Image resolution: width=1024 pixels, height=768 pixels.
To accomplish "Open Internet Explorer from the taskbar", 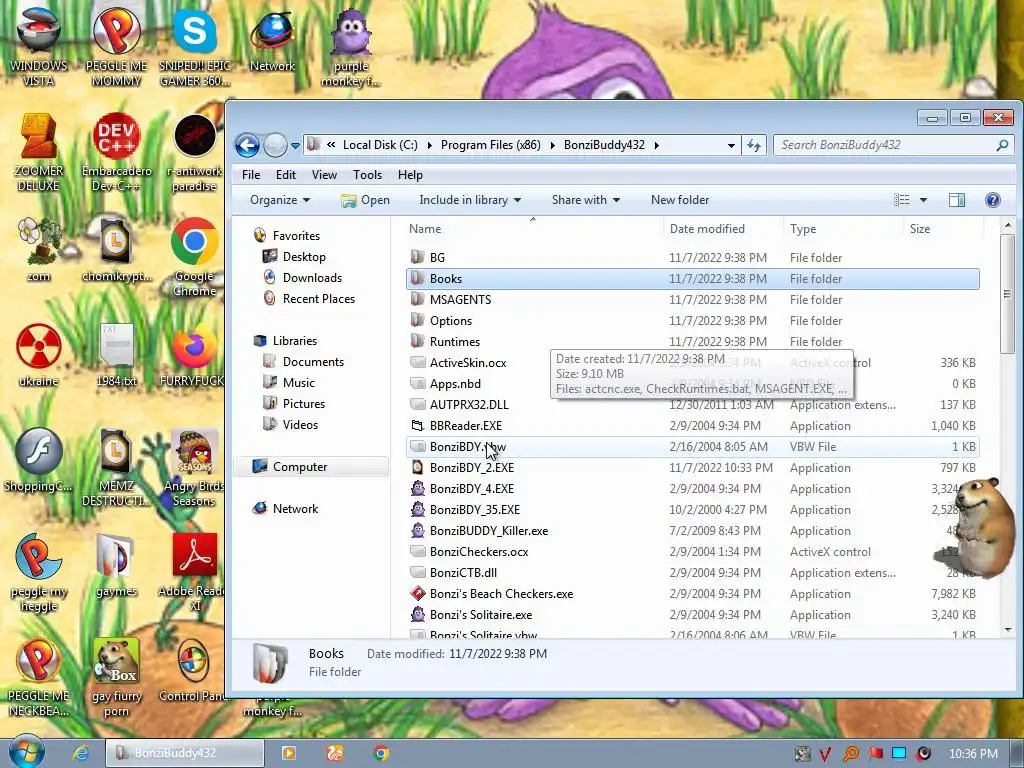I will pos(80,753).
